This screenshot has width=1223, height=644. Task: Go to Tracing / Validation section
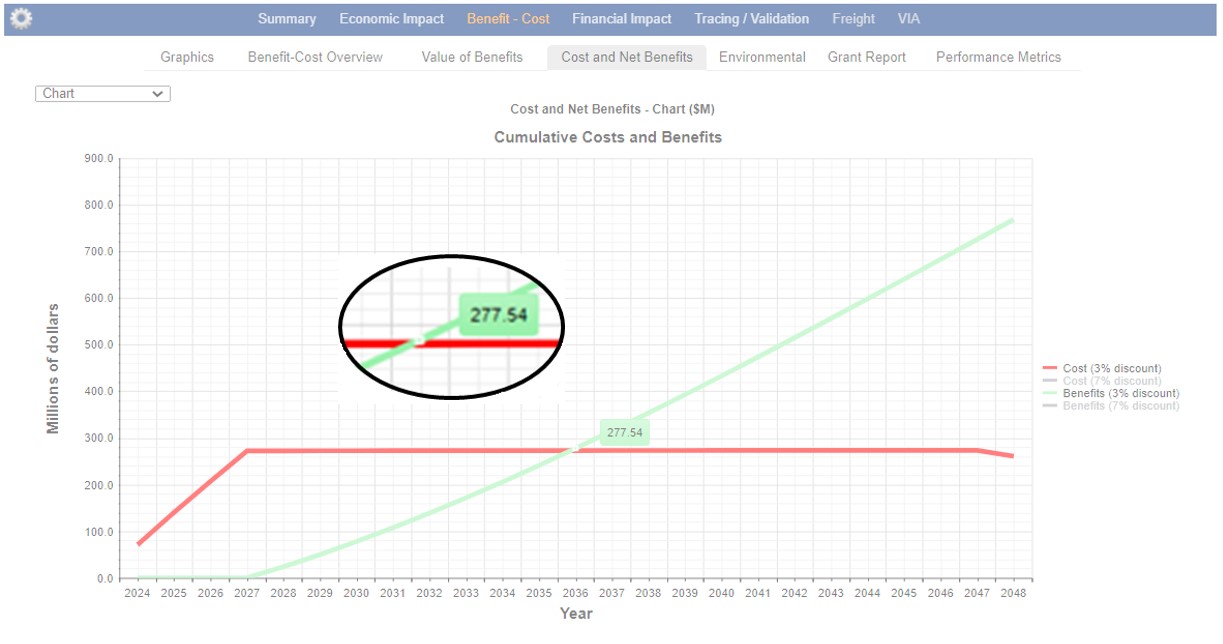751,19
